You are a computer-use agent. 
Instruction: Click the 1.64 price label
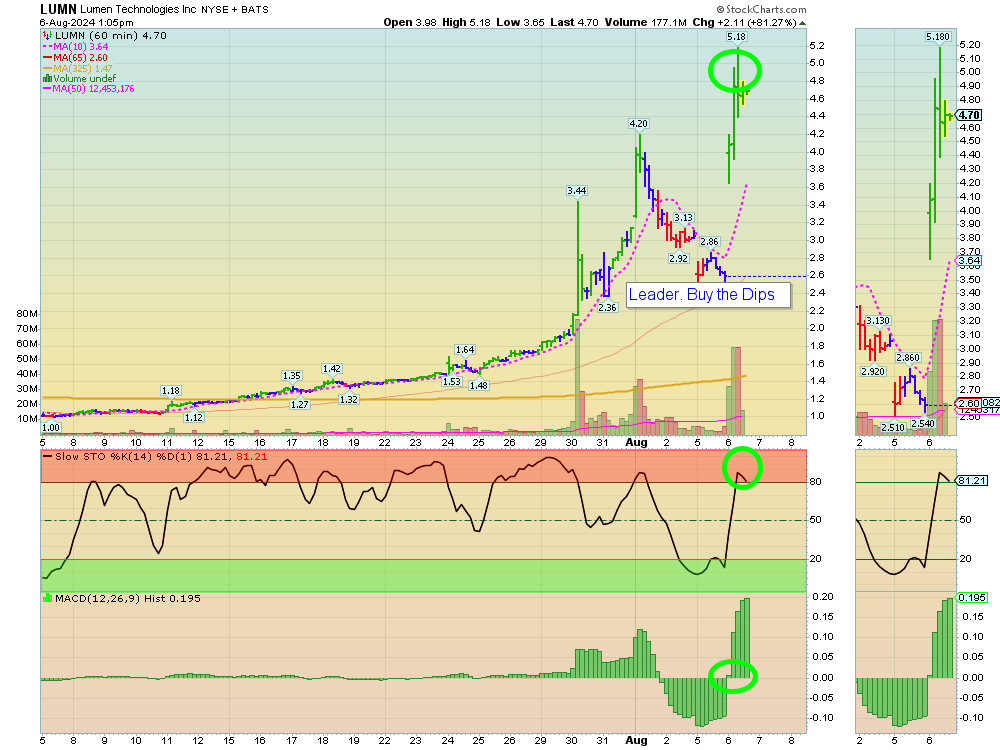(x=465, y=349)
